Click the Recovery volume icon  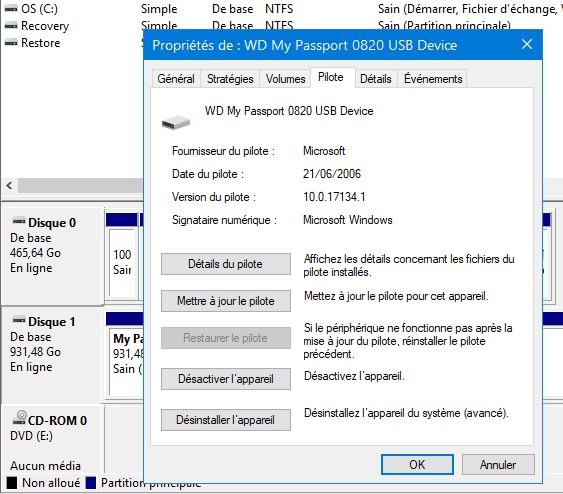pos(11,26)
